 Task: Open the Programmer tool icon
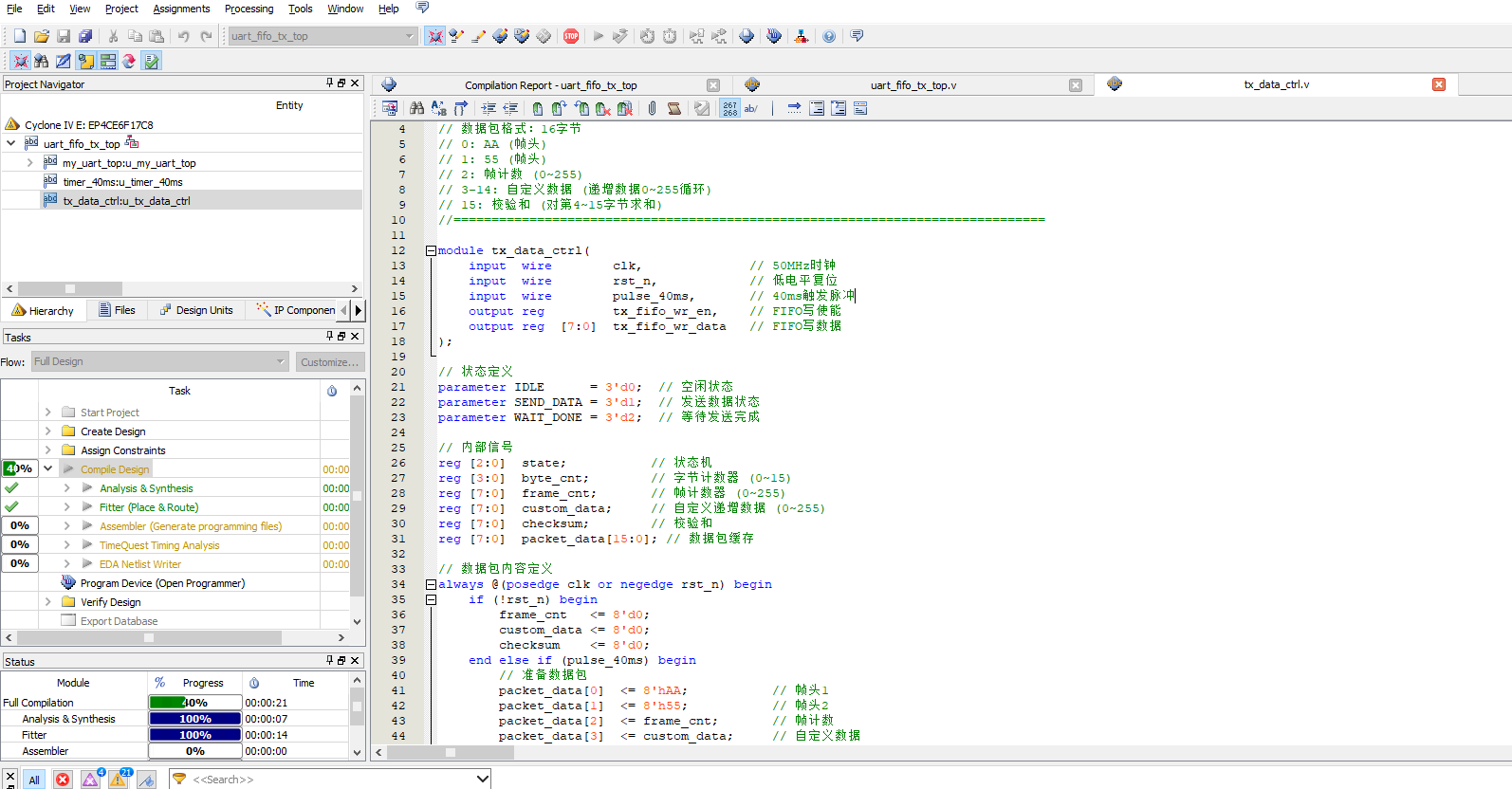click(774, 36)
